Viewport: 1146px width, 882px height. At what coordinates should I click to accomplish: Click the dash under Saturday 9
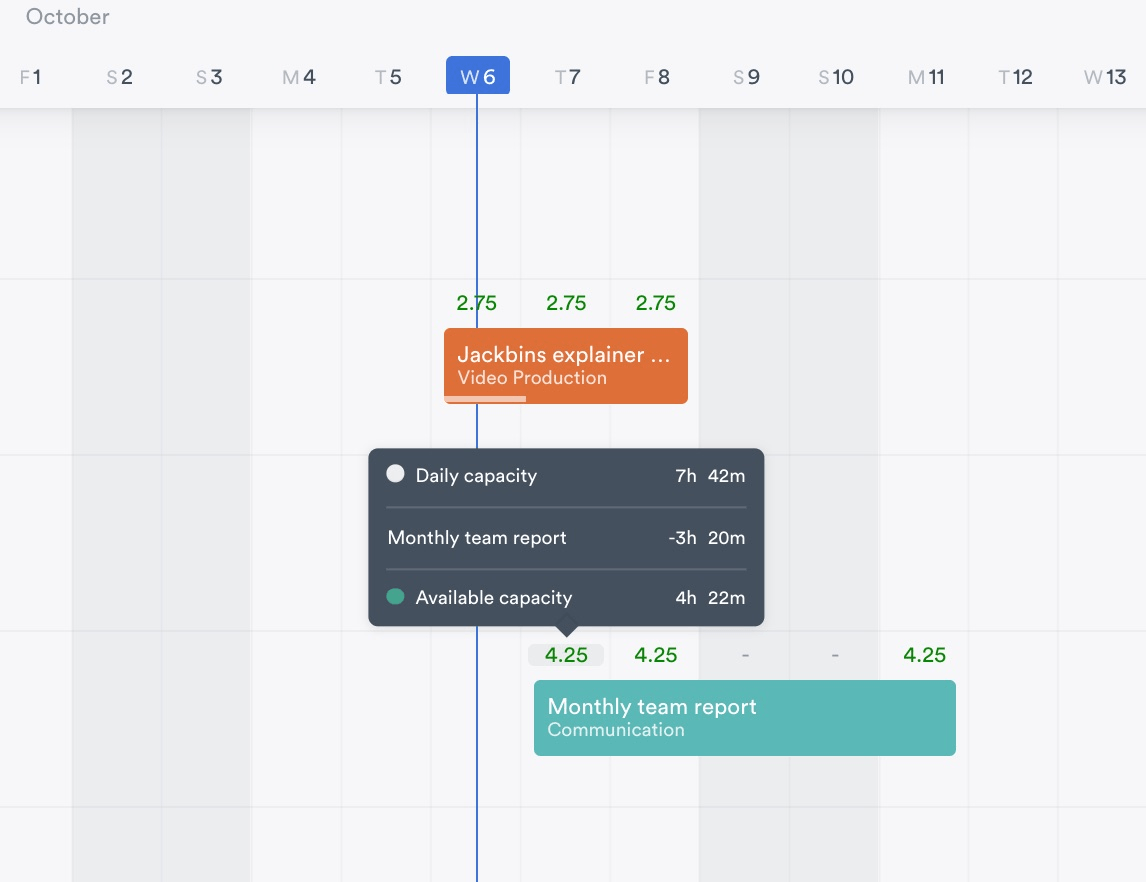point(745,655)
